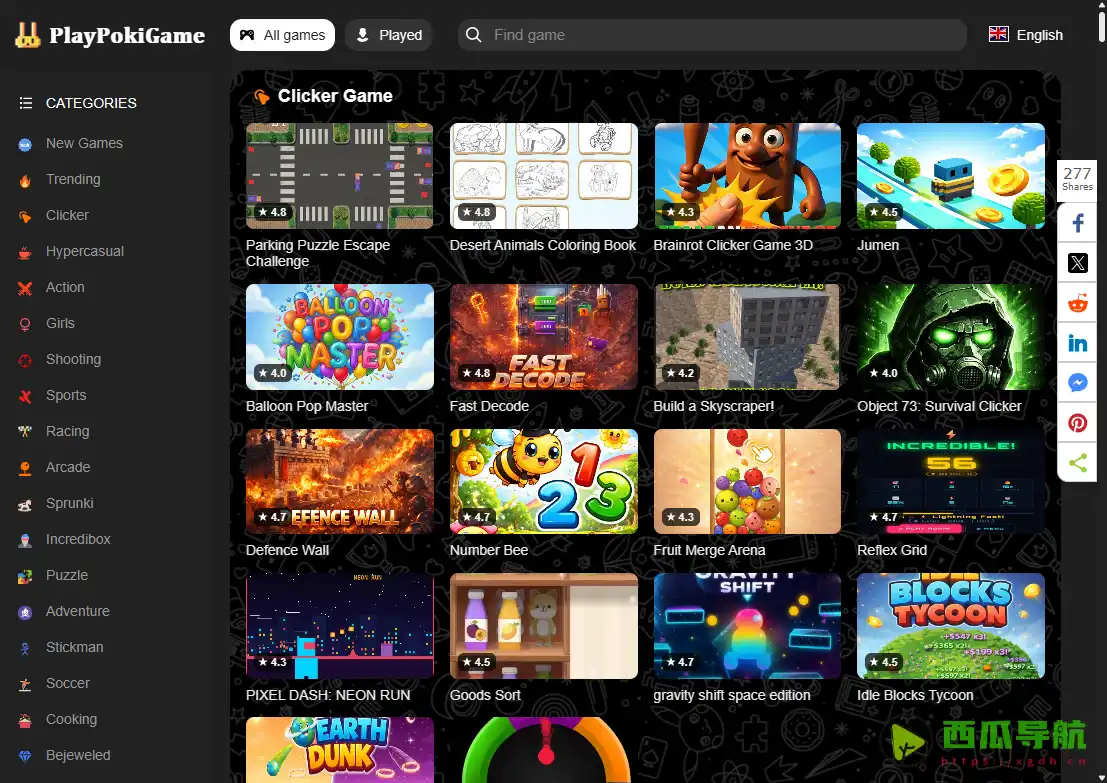Open Fruit Merge Arena thumbnail
The height and width of the screenshot is (783, 1107).
point(747,482)
